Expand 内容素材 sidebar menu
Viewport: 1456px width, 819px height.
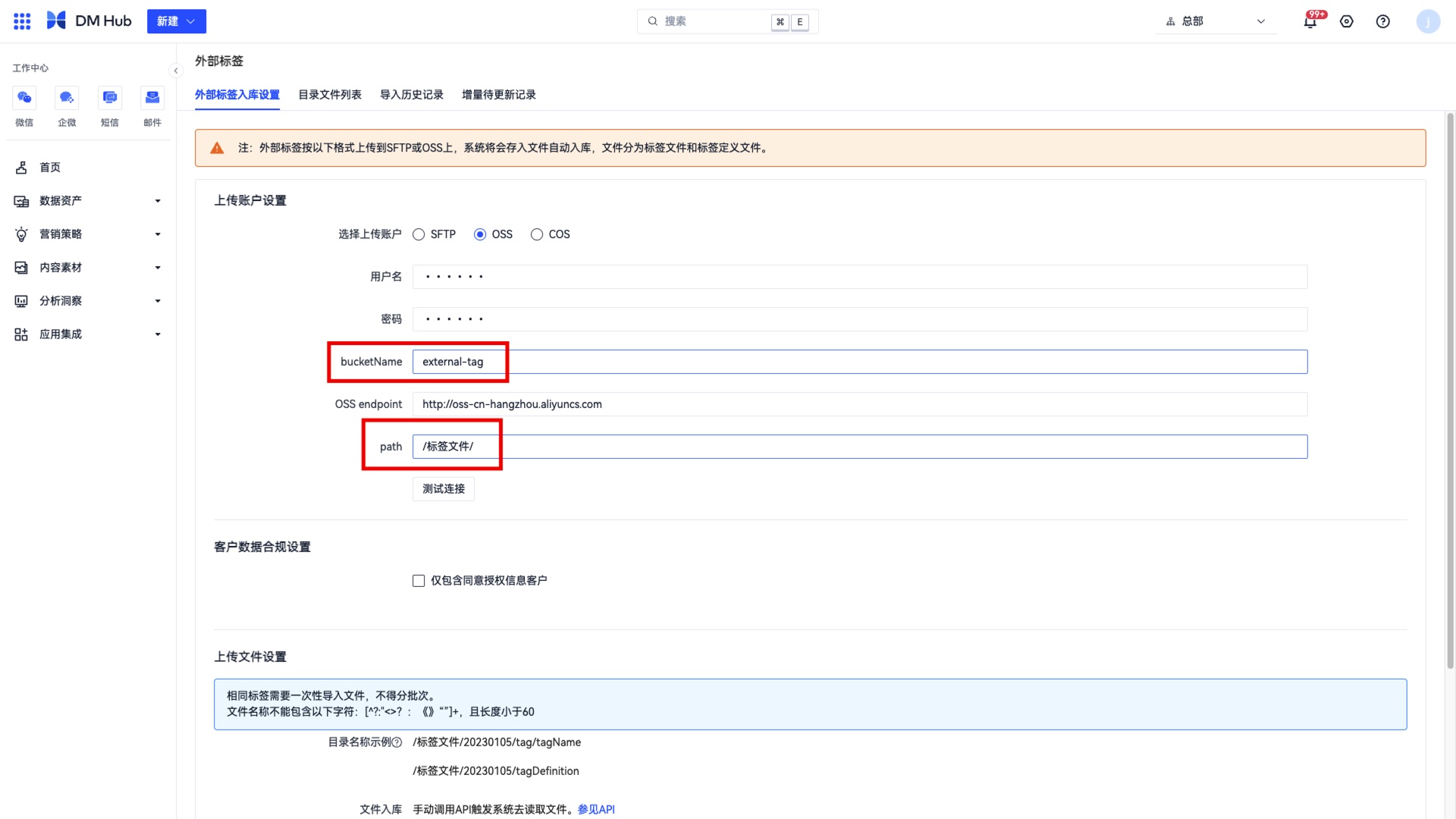point(88,268)
